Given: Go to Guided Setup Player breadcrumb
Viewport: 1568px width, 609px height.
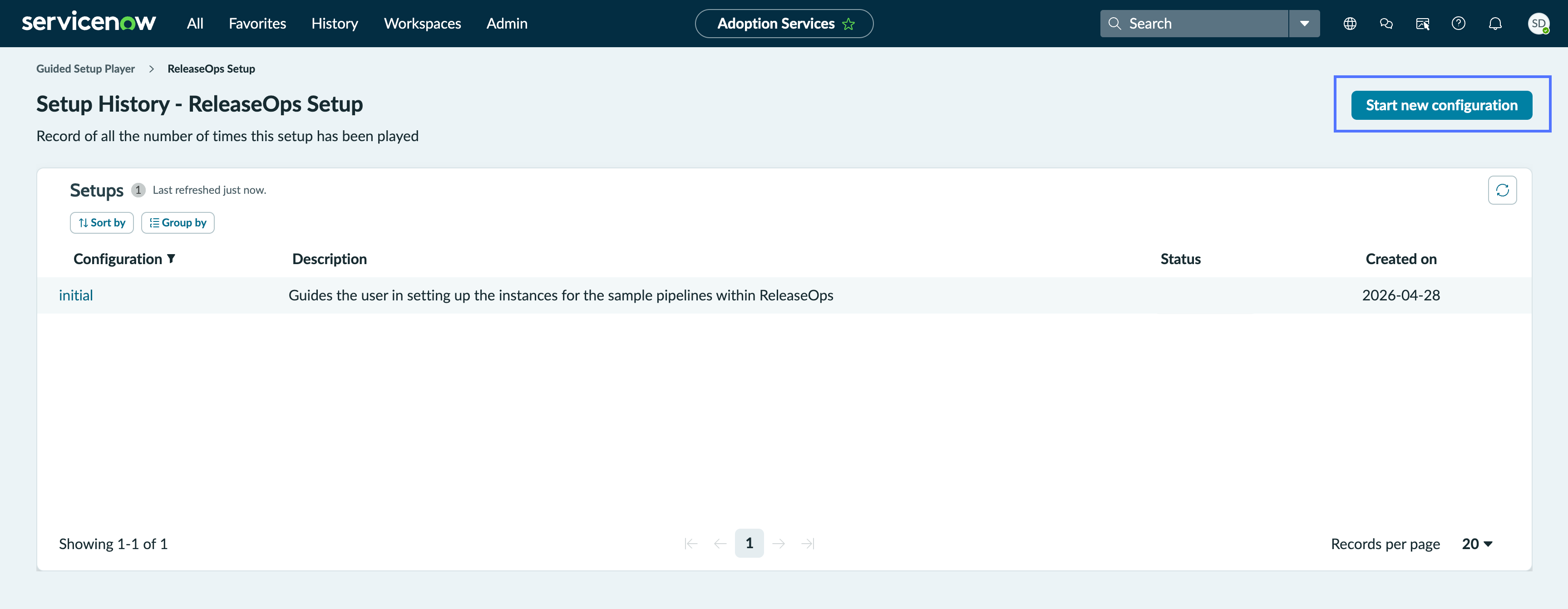Looking at the screenshot, I should (85, 69).
